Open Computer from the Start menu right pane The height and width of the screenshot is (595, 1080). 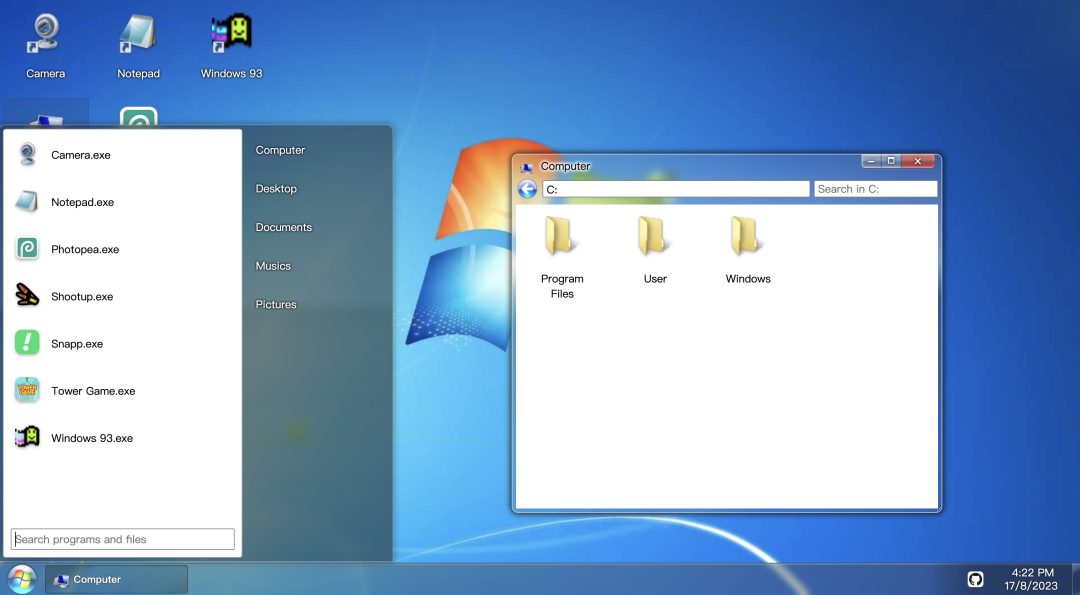(280, 150)
